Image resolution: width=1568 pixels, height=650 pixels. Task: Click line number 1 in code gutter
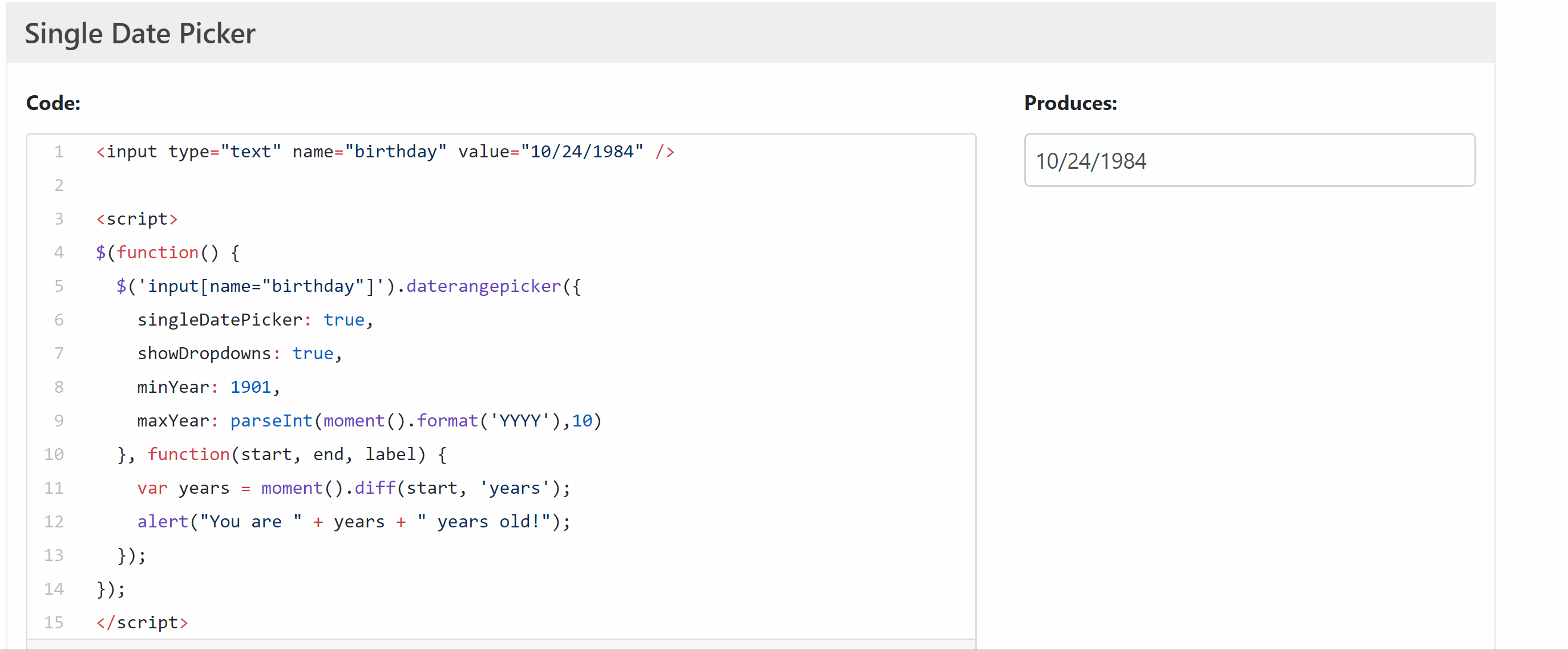tap(58, 152)
